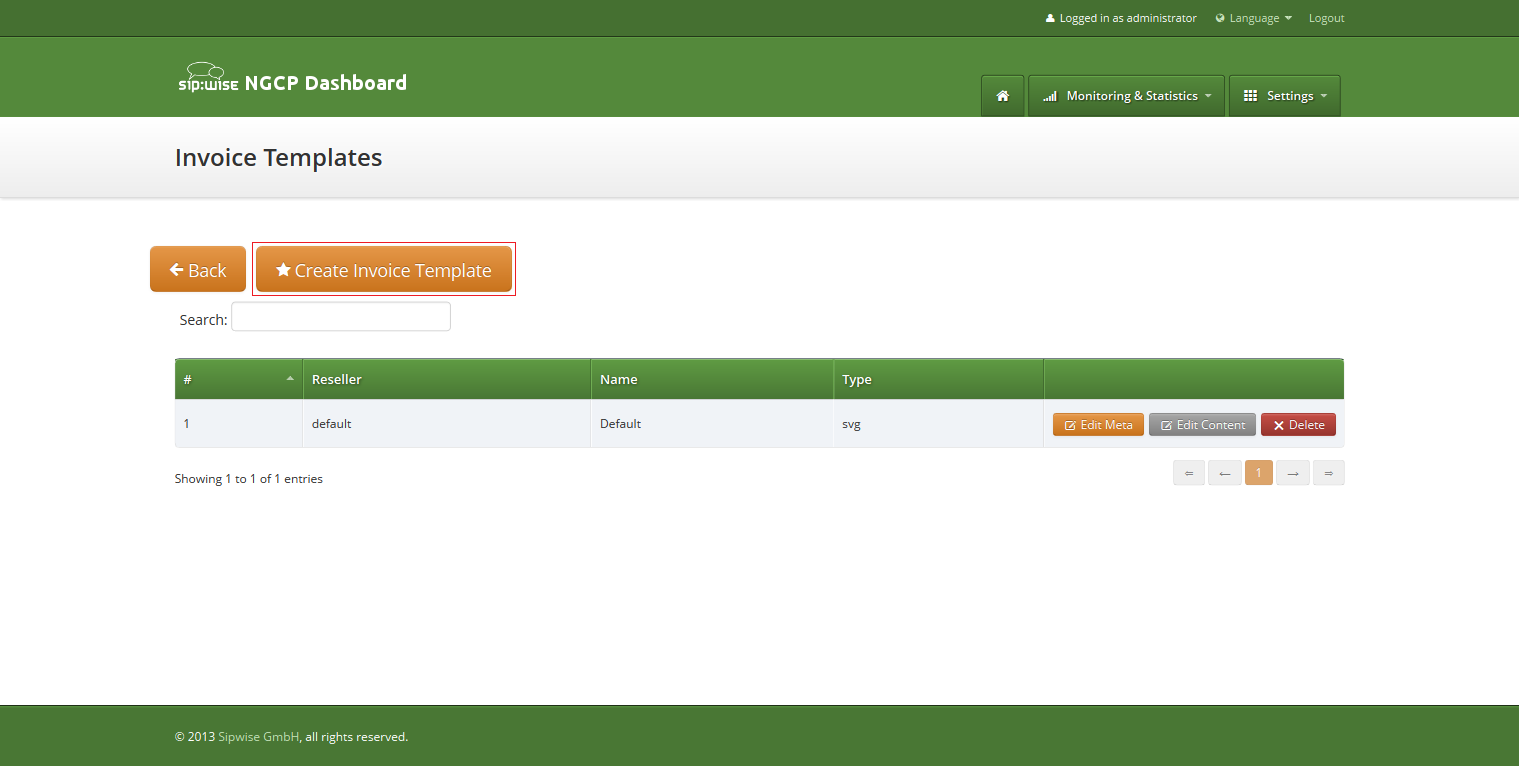This screenshot has height=766, width=1519.
Task: Open the Language dropdown
Action: tap(1253, 17)
